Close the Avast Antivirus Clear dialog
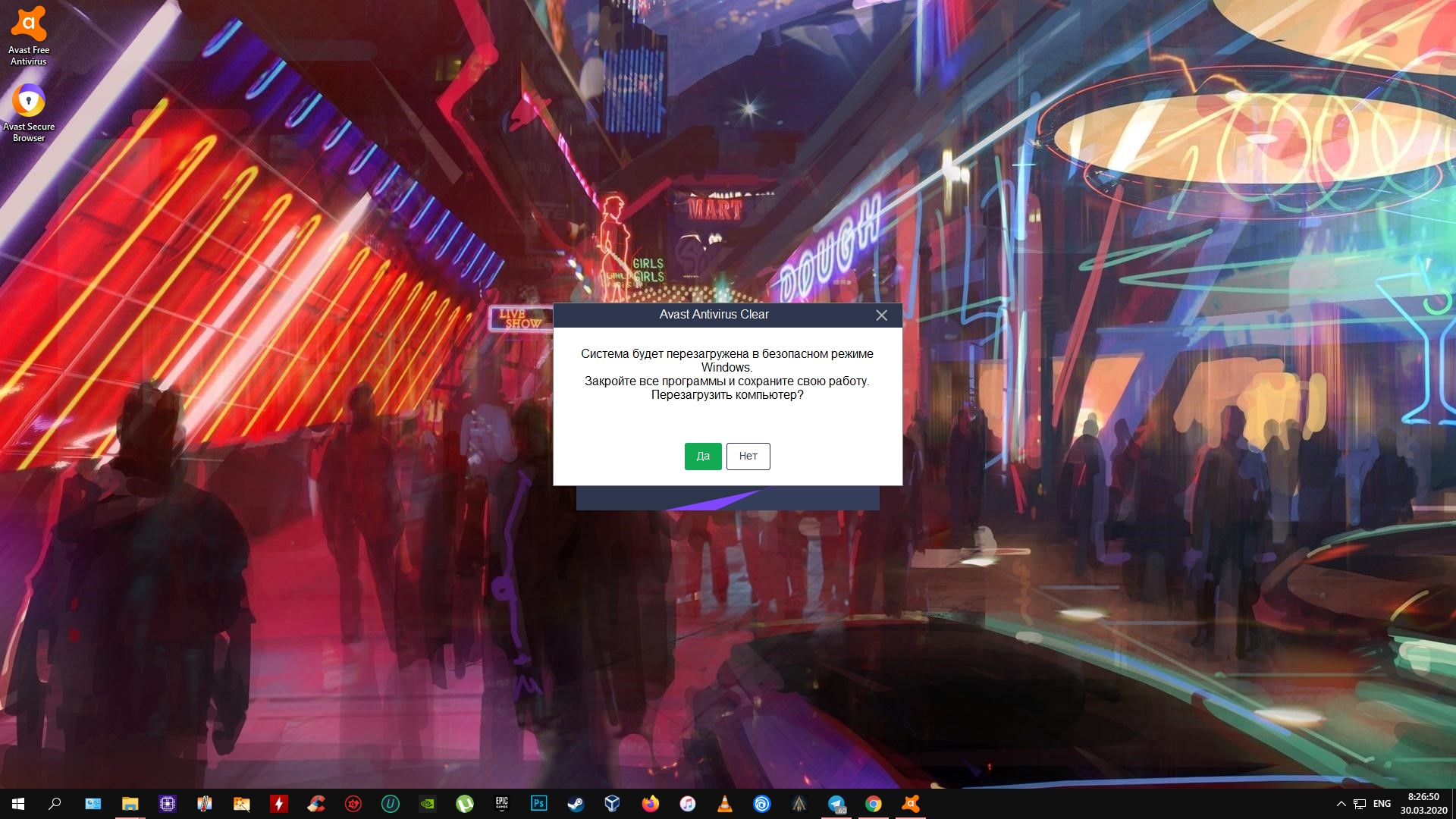 881,315
